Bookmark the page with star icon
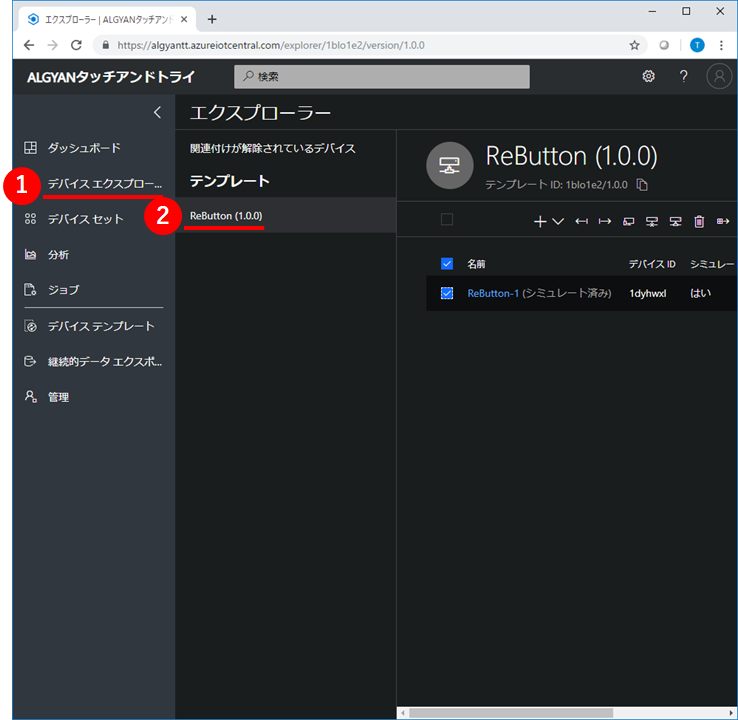This screenshot has height=720, width=738. pyautogui.click(x=634, y=45)
